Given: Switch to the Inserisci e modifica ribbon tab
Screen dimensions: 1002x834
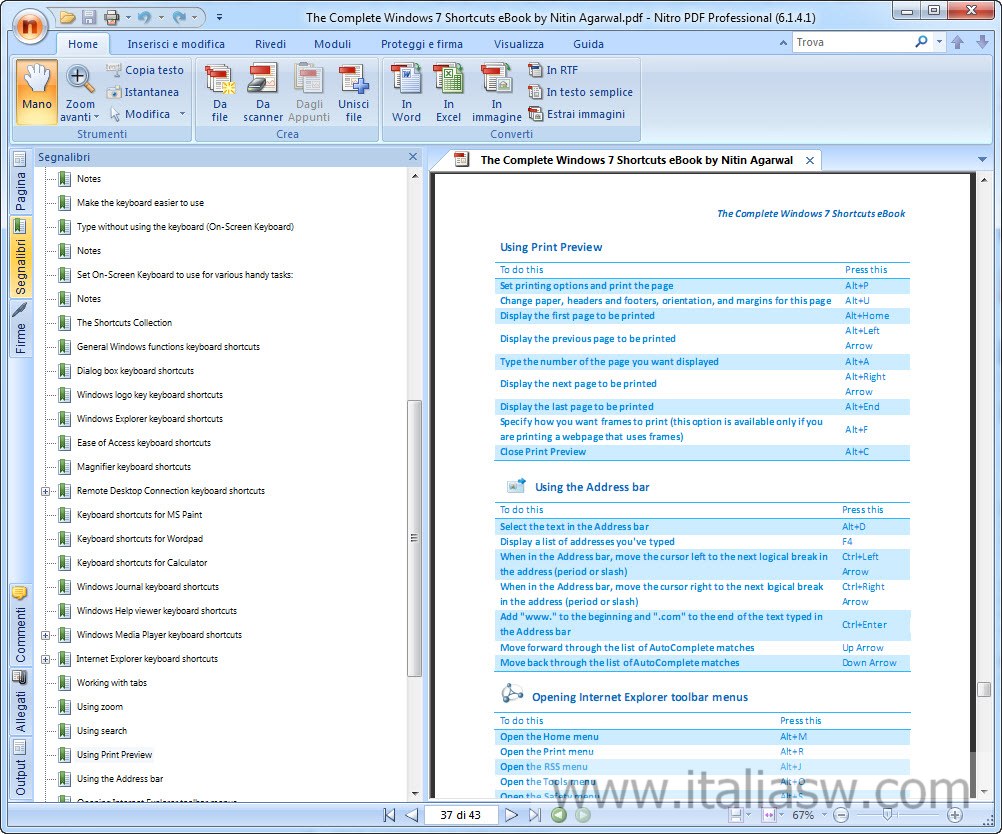Looking at the screenshot, I should click(x=176, y=44).
